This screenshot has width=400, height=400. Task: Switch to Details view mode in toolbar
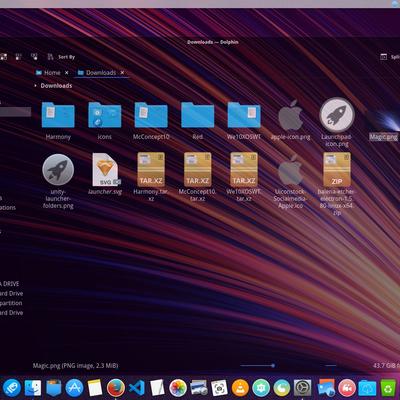(x=34, y=57)
